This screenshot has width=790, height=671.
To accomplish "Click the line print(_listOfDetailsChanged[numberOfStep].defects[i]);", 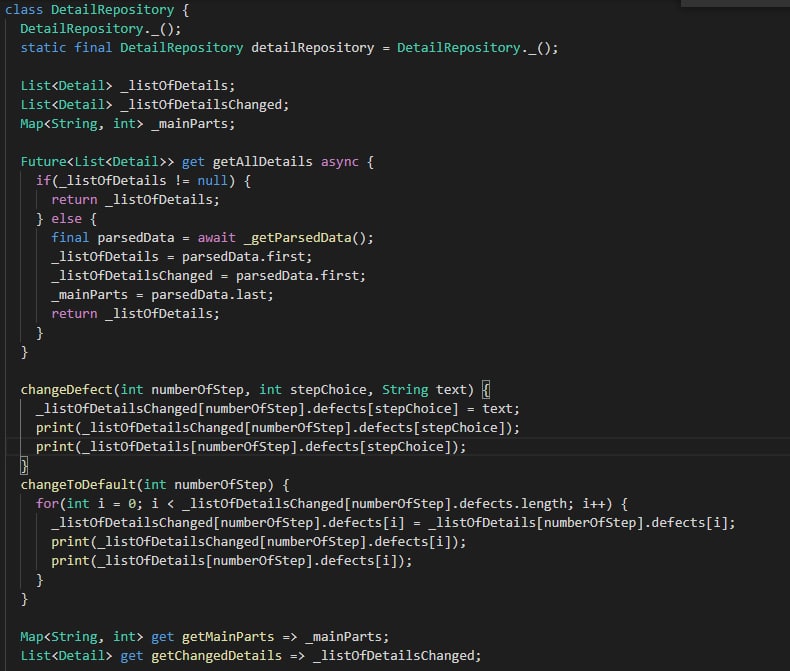I will (258, 542).
